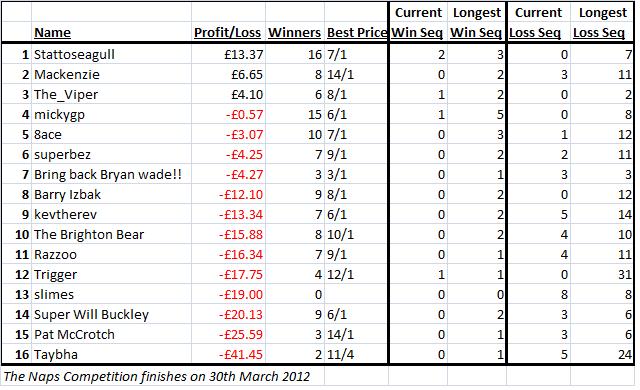Viewport: 640px width, 390px height.
Task: Click The Brighton Bear row name
Action: tap(89, 234)
